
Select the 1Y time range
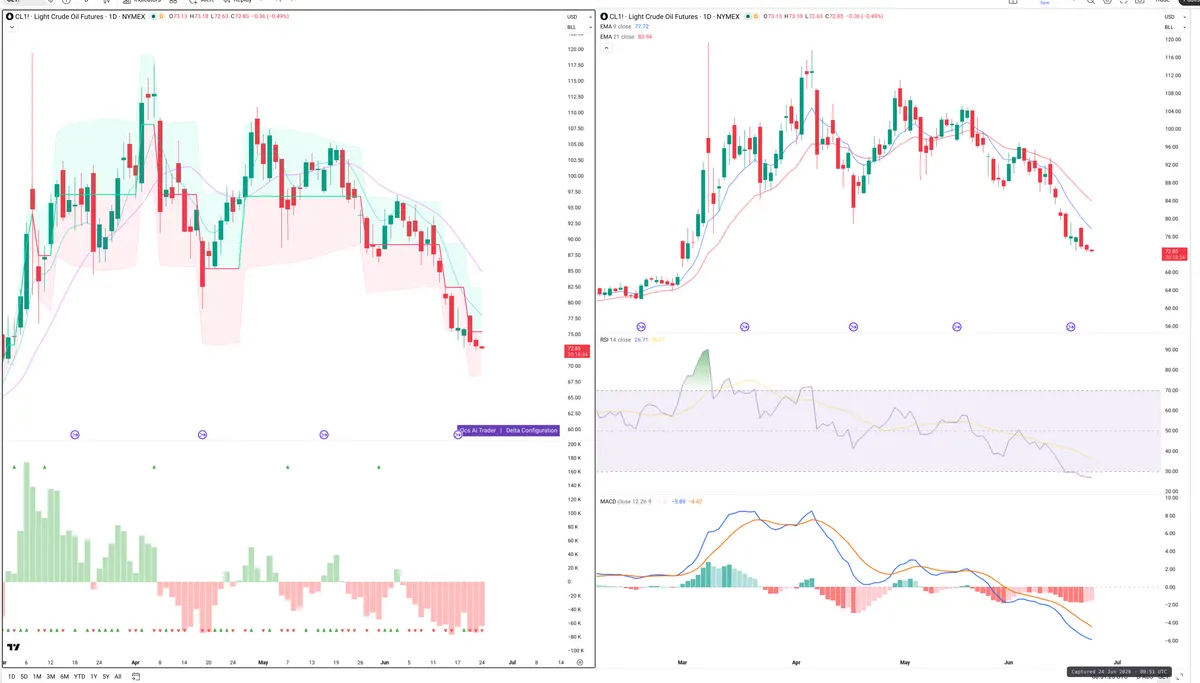93,677
